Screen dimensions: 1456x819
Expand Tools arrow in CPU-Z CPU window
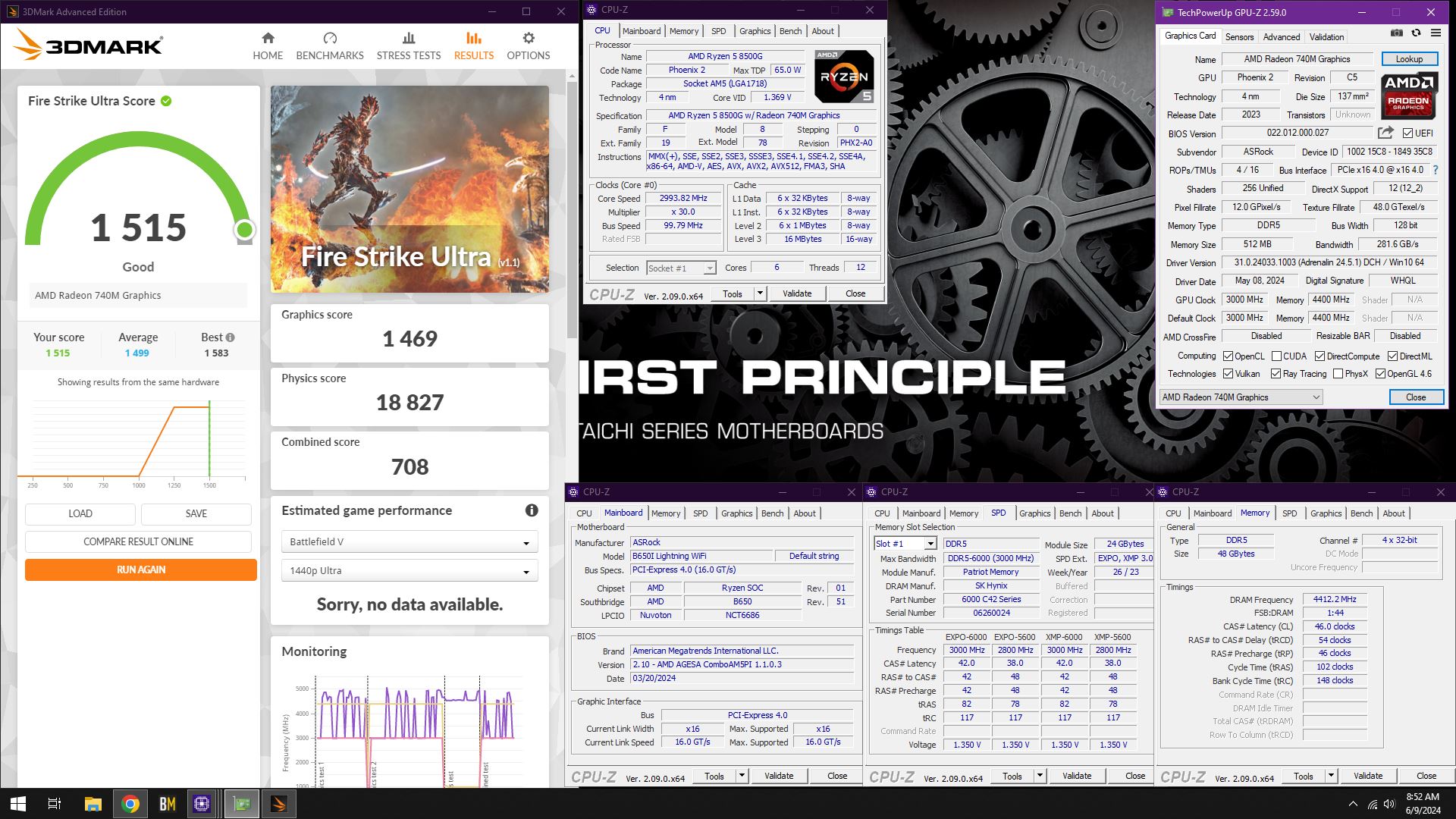pos(760,293)
